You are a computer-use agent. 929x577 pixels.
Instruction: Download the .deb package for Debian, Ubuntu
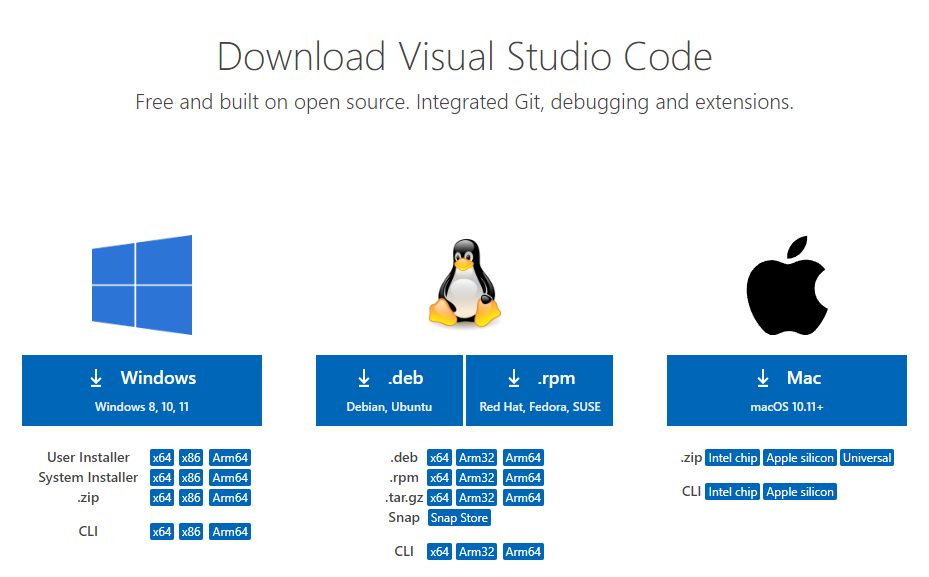tap(389, 390)
